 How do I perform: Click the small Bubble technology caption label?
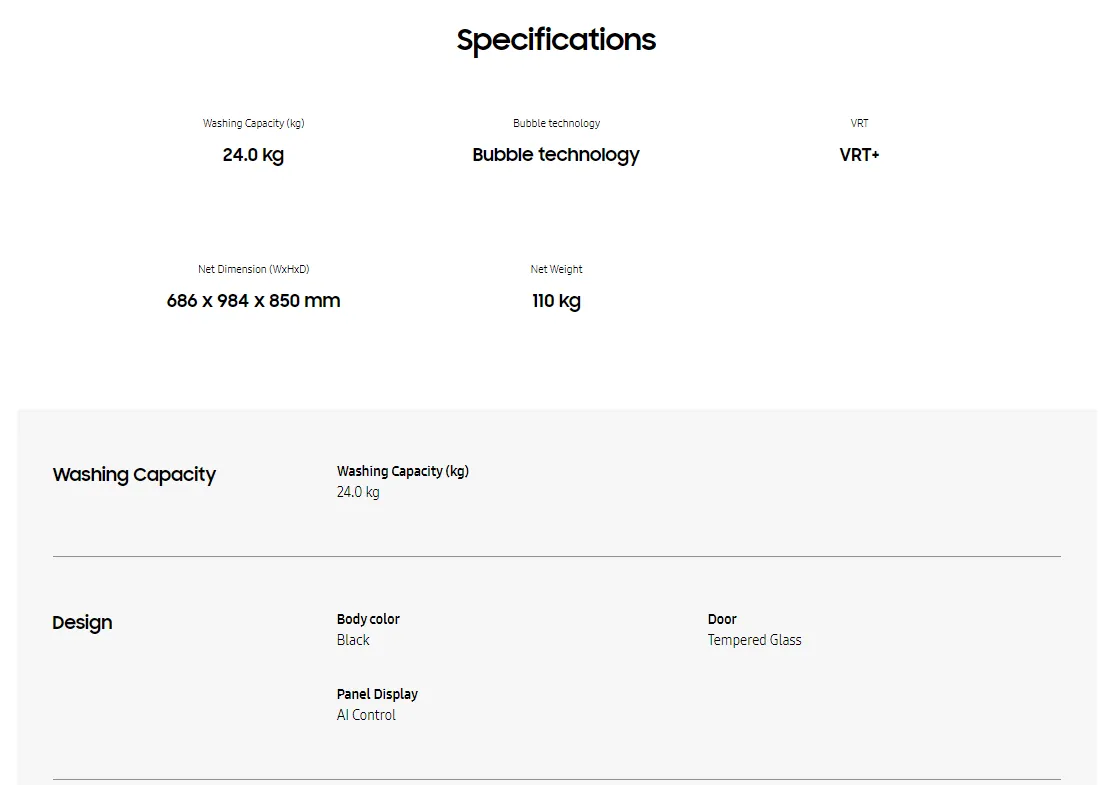556,124
